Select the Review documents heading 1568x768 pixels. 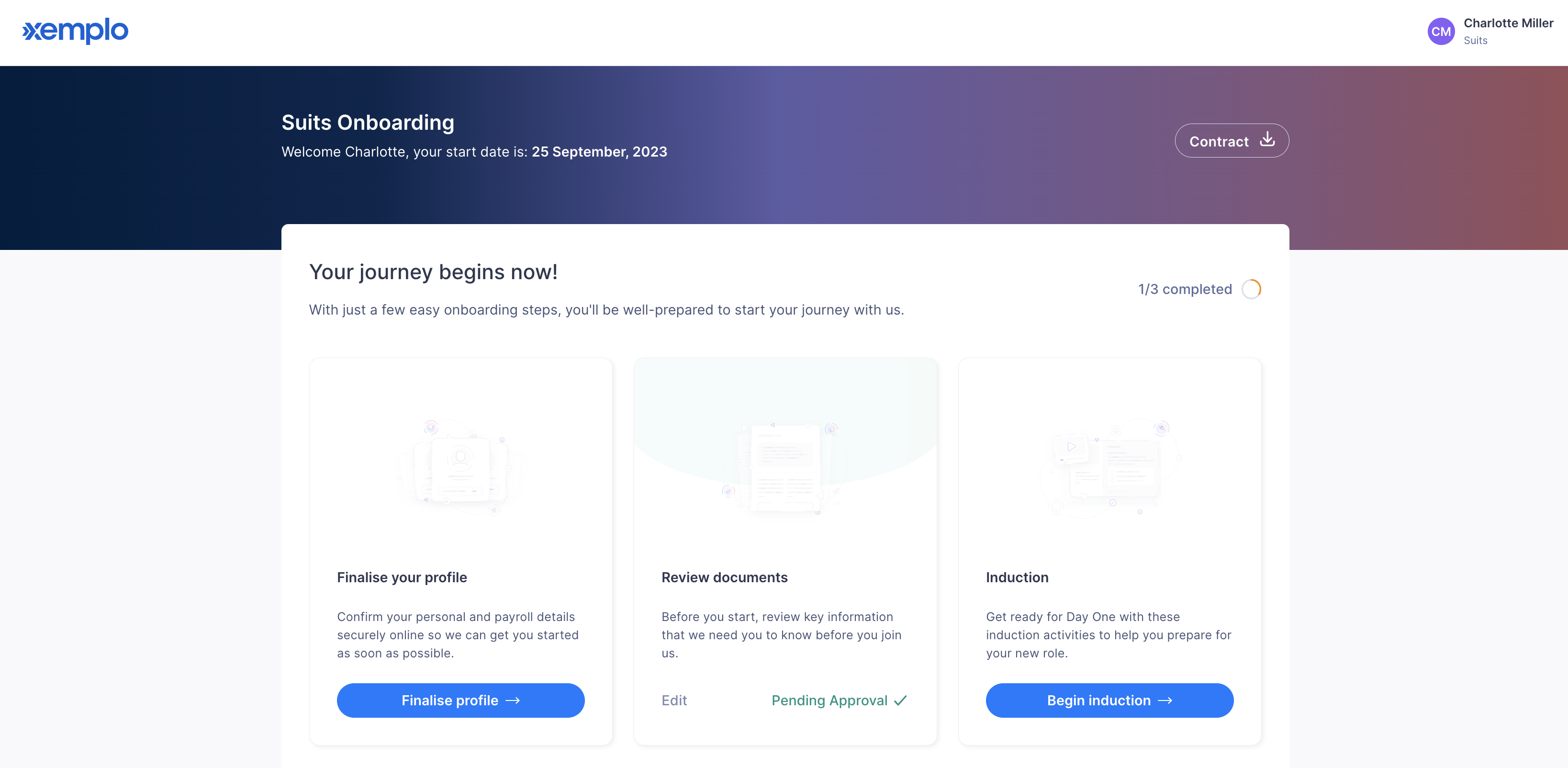pyautogui.click(x=724, y=577)
